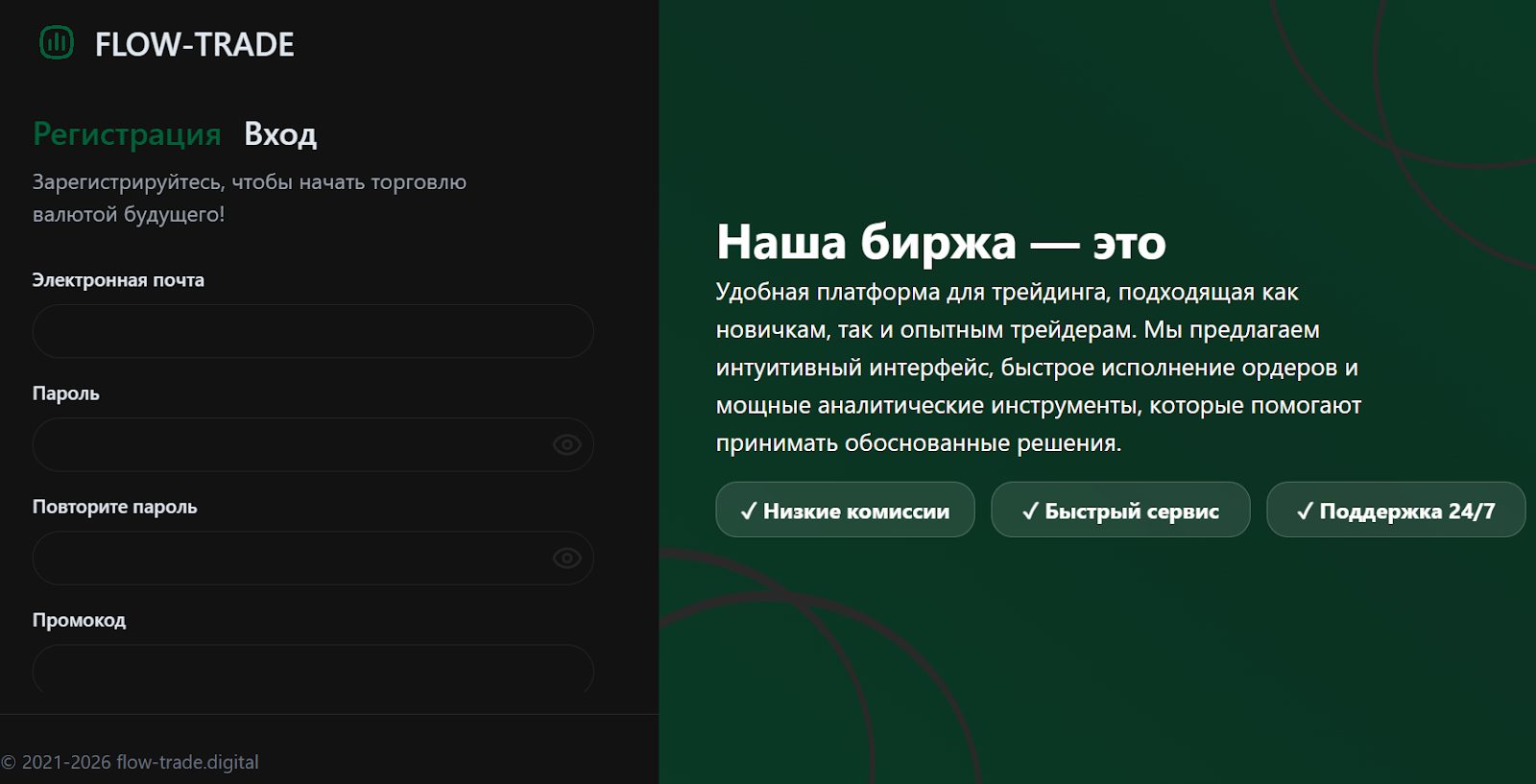
Task: Click the Быстрый сервис badge
Action: pos(1120,510)
